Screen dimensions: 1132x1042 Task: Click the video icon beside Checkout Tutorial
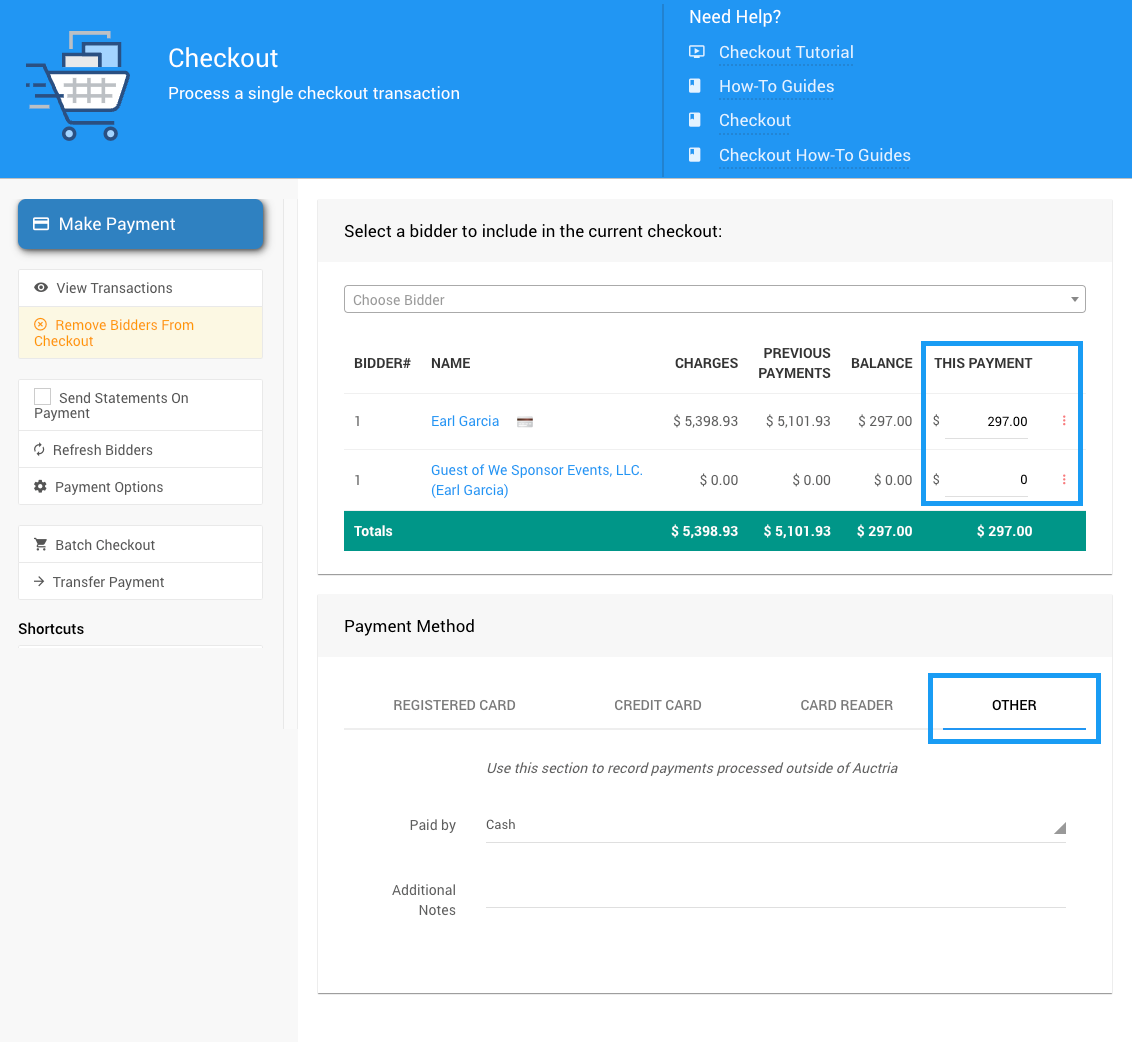tap(696, 52)
